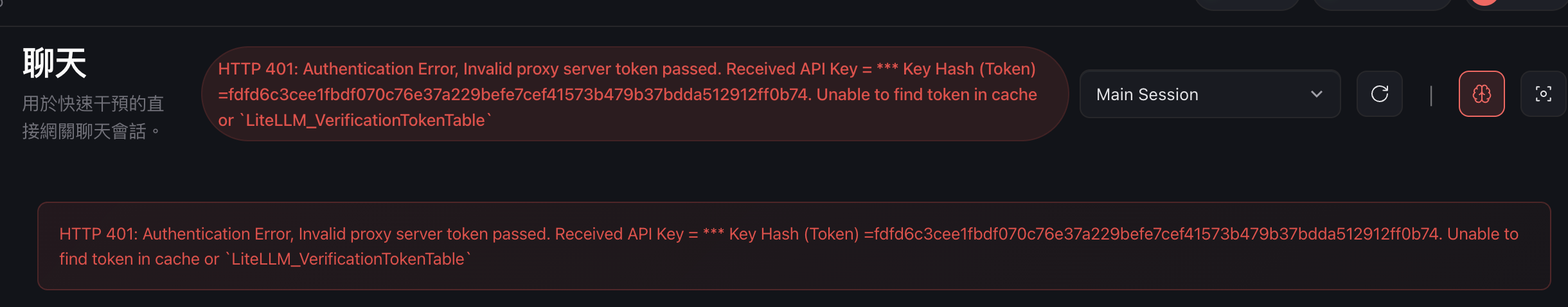Viewport: 1568px width, 307px height.
Task: Click the red-accented pill at top right
Action: 1517,4
